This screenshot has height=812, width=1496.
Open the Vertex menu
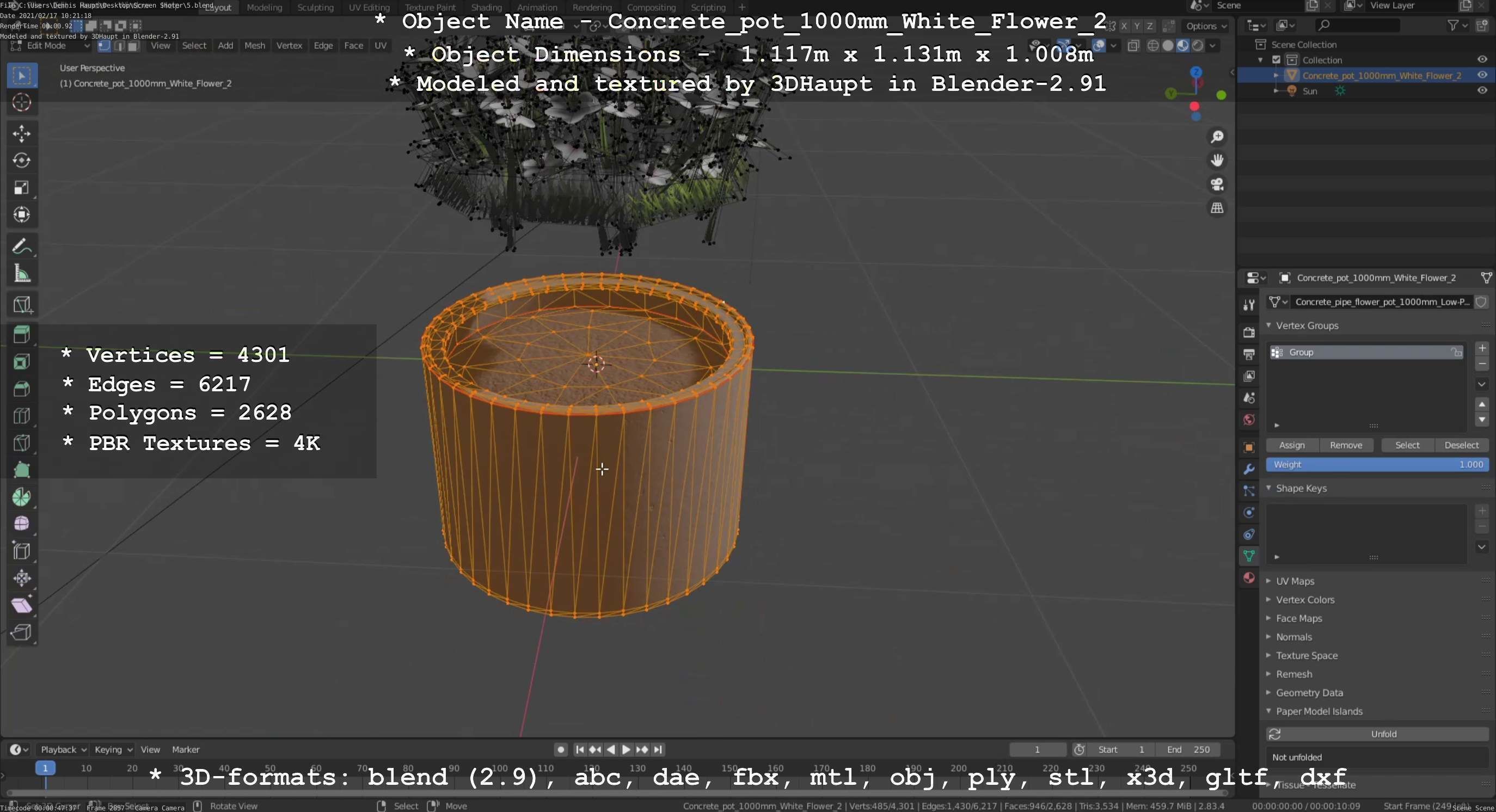click(289, 46)
